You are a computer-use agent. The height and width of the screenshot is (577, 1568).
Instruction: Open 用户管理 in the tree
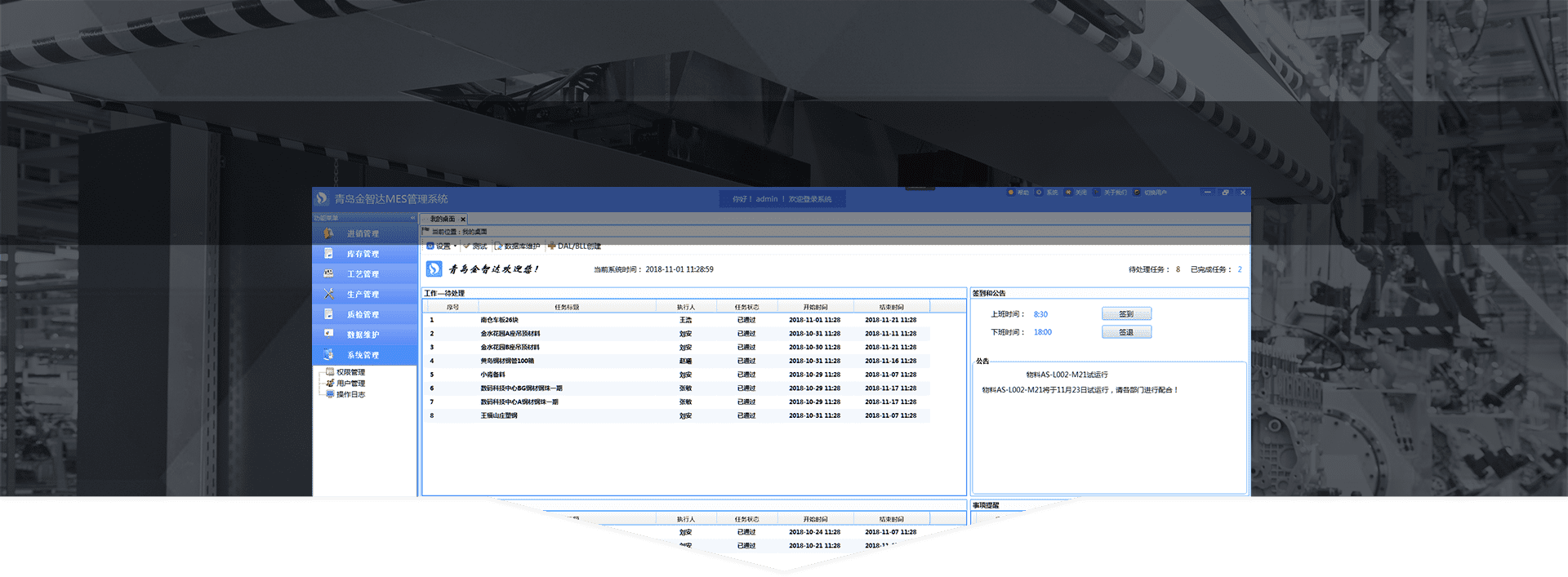tap(350, 384)
